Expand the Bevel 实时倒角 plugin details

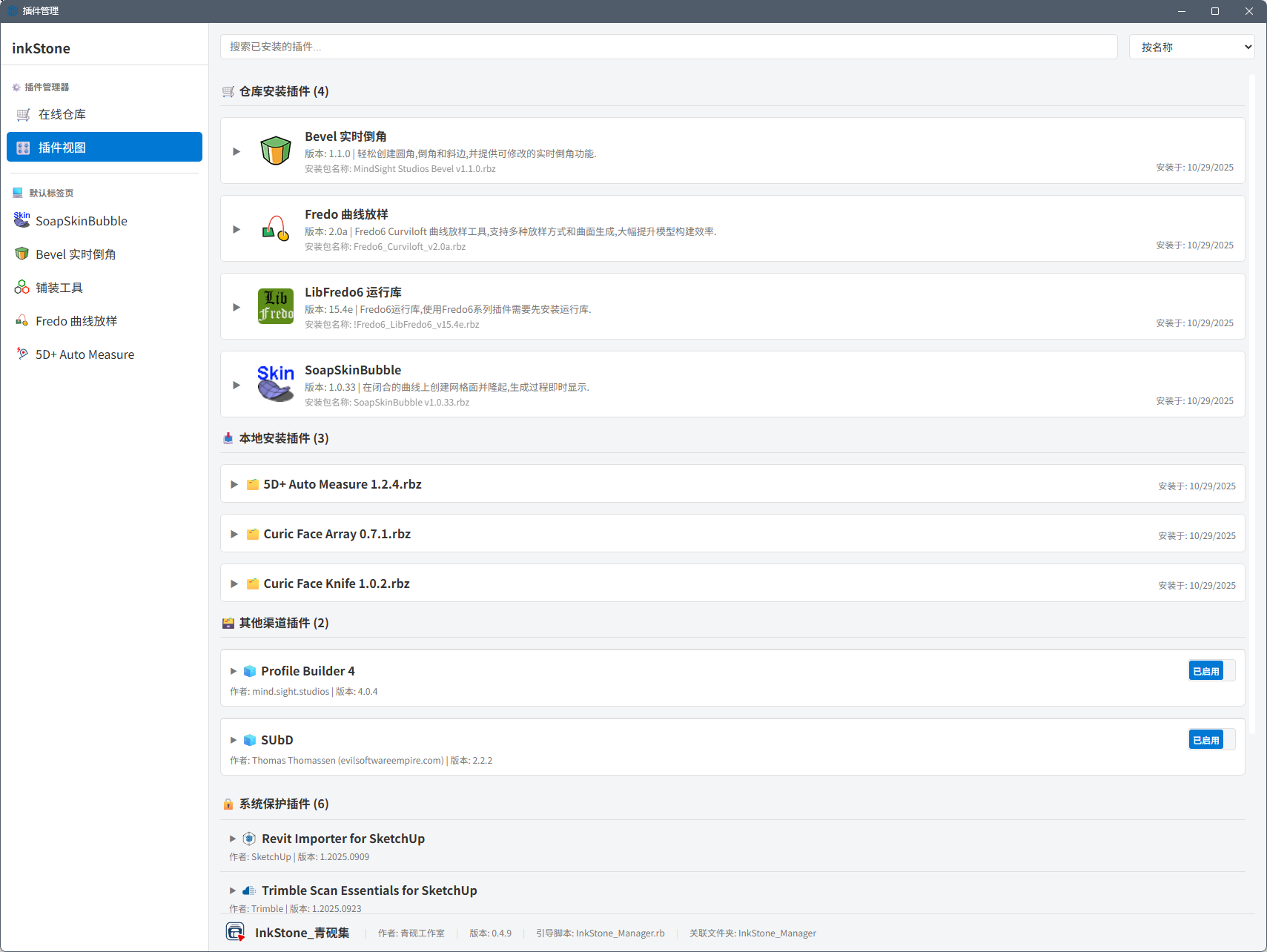(236, 151)
